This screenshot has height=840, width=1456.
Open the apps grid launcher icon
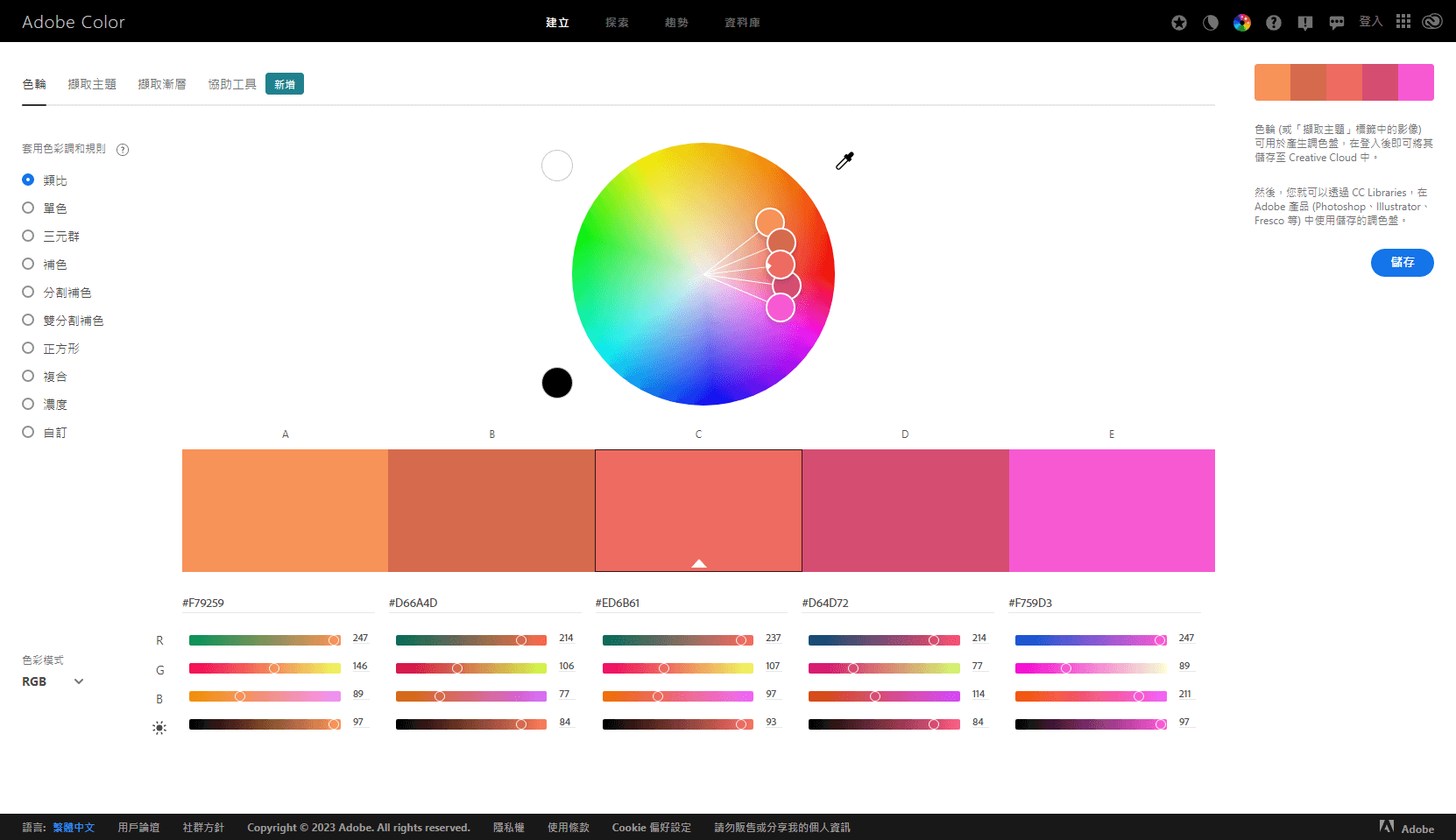(1403, 21)
